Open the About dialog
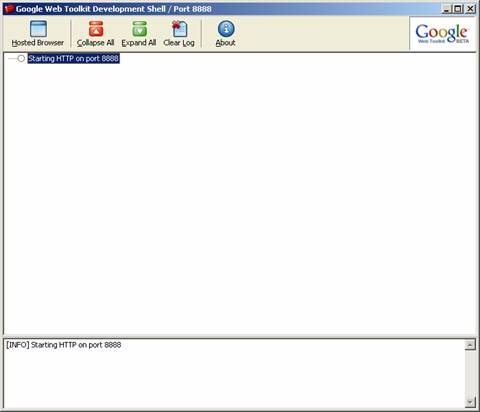The width and height of the screenshot is (480, 412). tap(226, 34)
